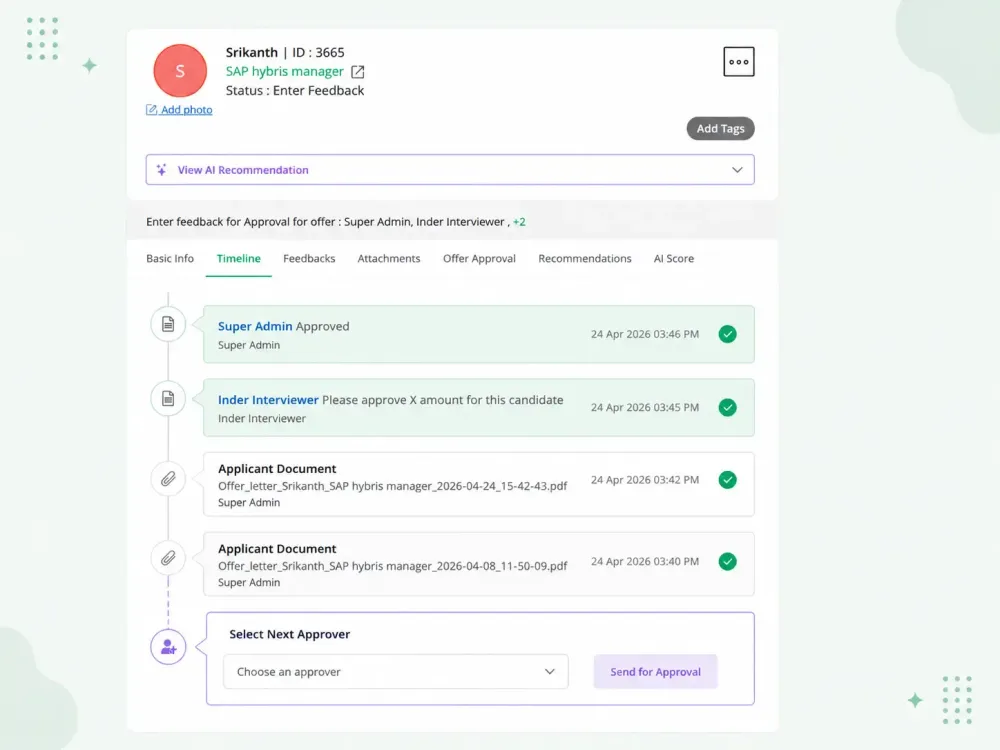The height and width of the screenshot is (750, 1000).
Task: Open the Feedbacks tab
Action: coord(309,258)
